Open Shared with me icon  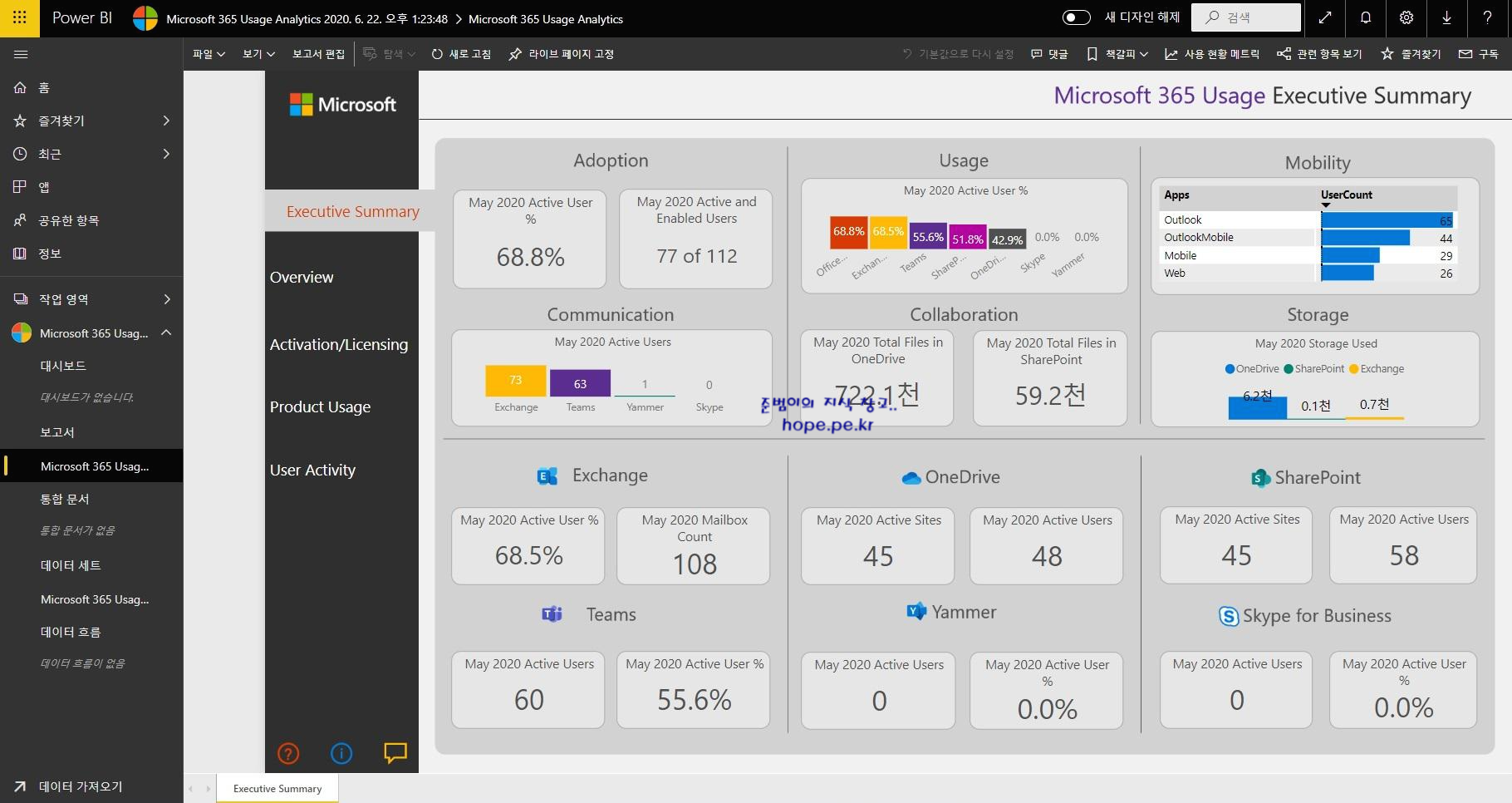(21, 220)
